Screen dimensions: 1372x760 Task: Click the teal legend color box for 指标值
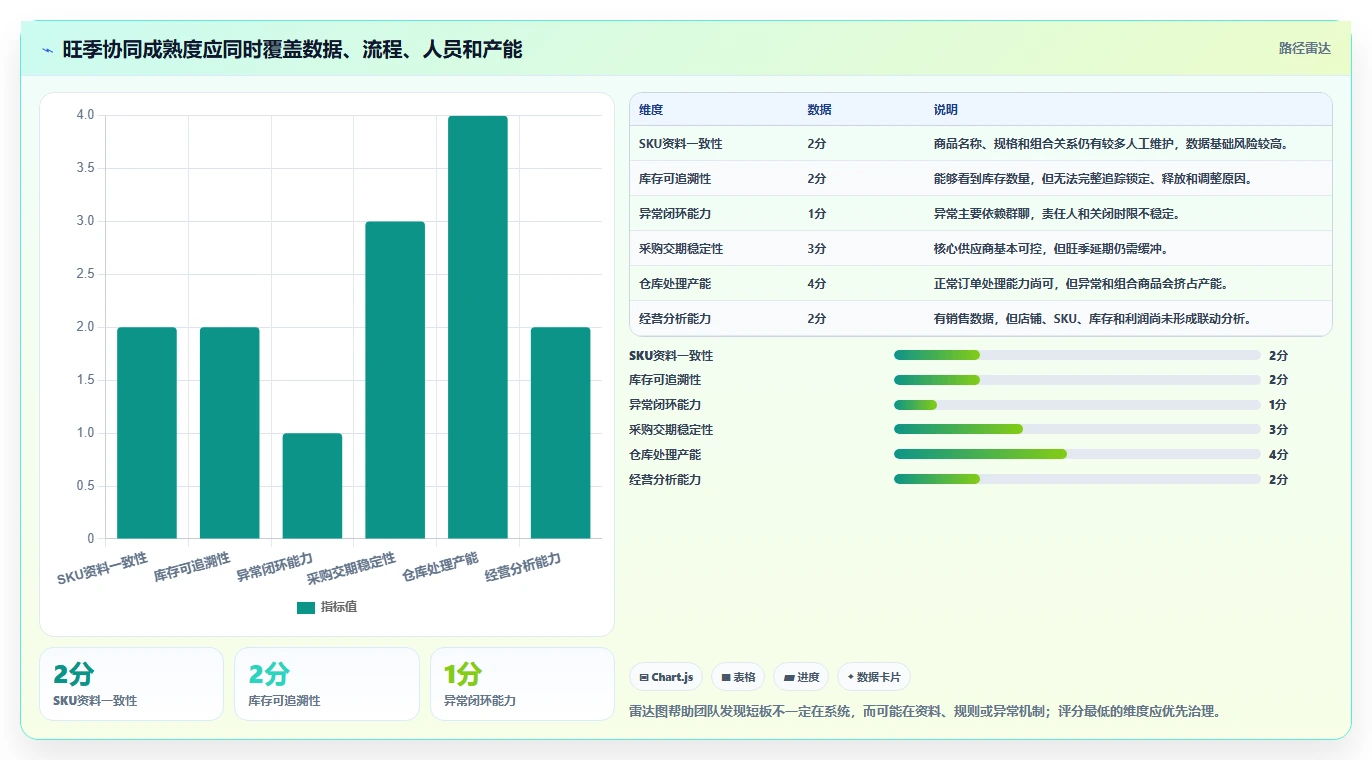coord(306,607)
